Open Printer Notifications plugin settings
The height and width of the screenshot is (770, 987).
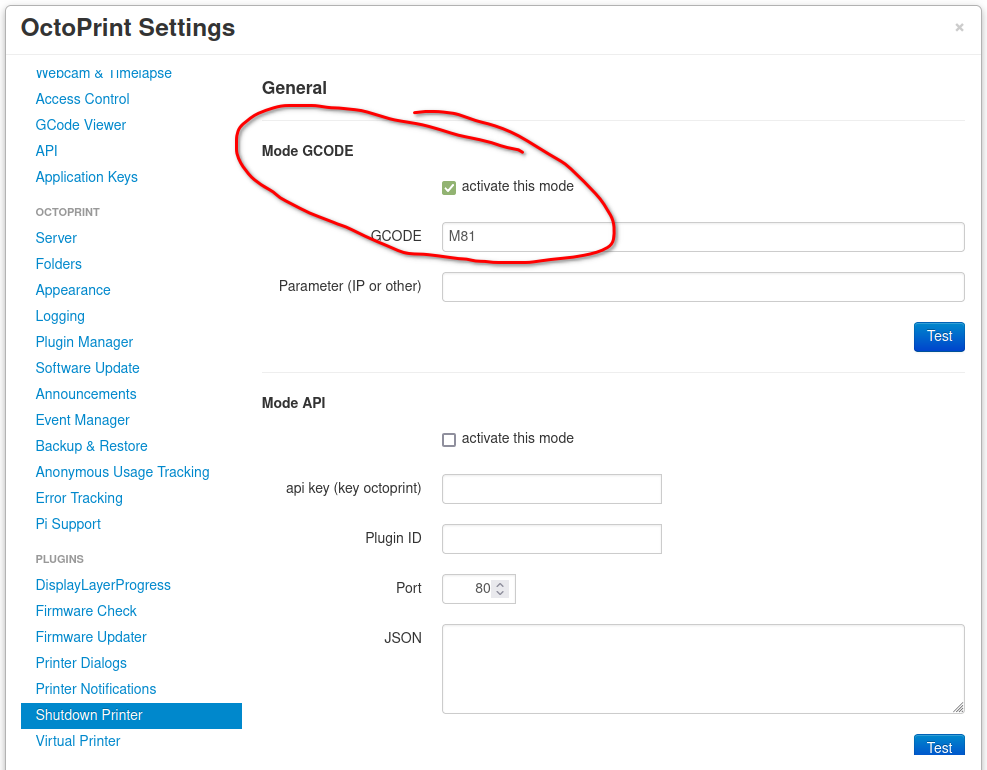pos(96,689)
